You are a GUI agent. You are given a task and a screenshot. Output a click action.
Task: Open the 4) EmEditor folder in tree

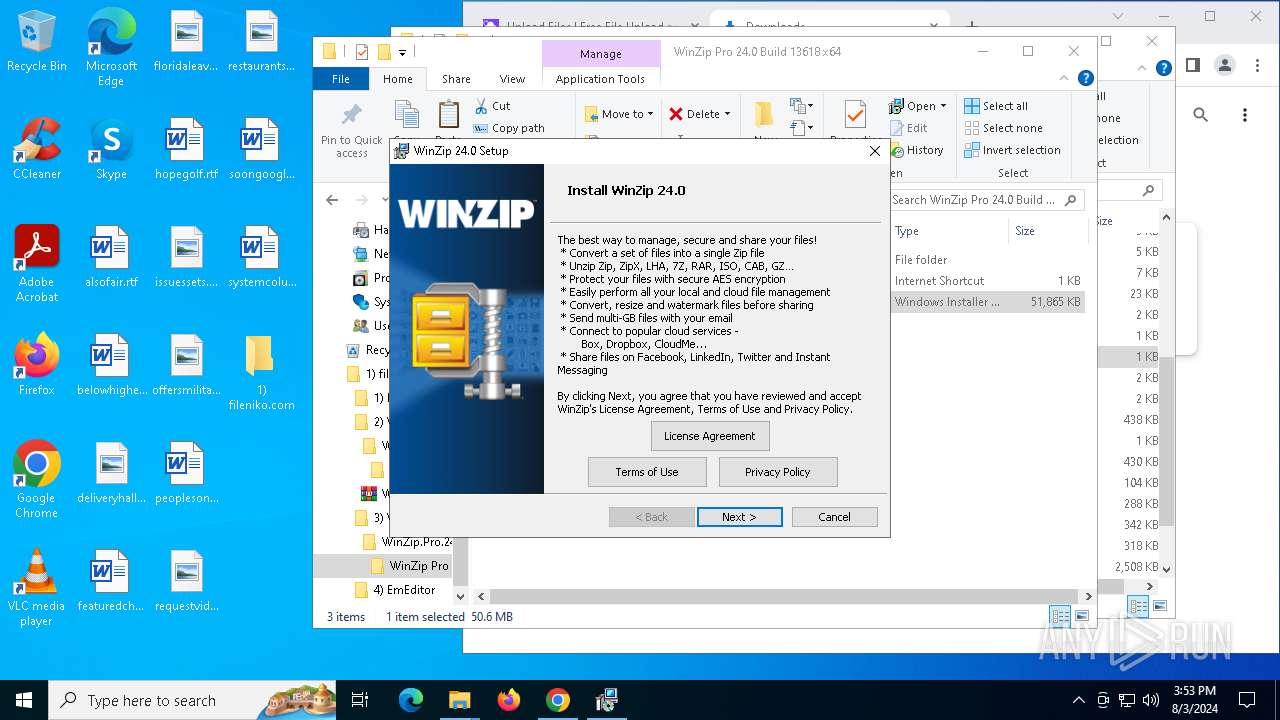[403, 590]
